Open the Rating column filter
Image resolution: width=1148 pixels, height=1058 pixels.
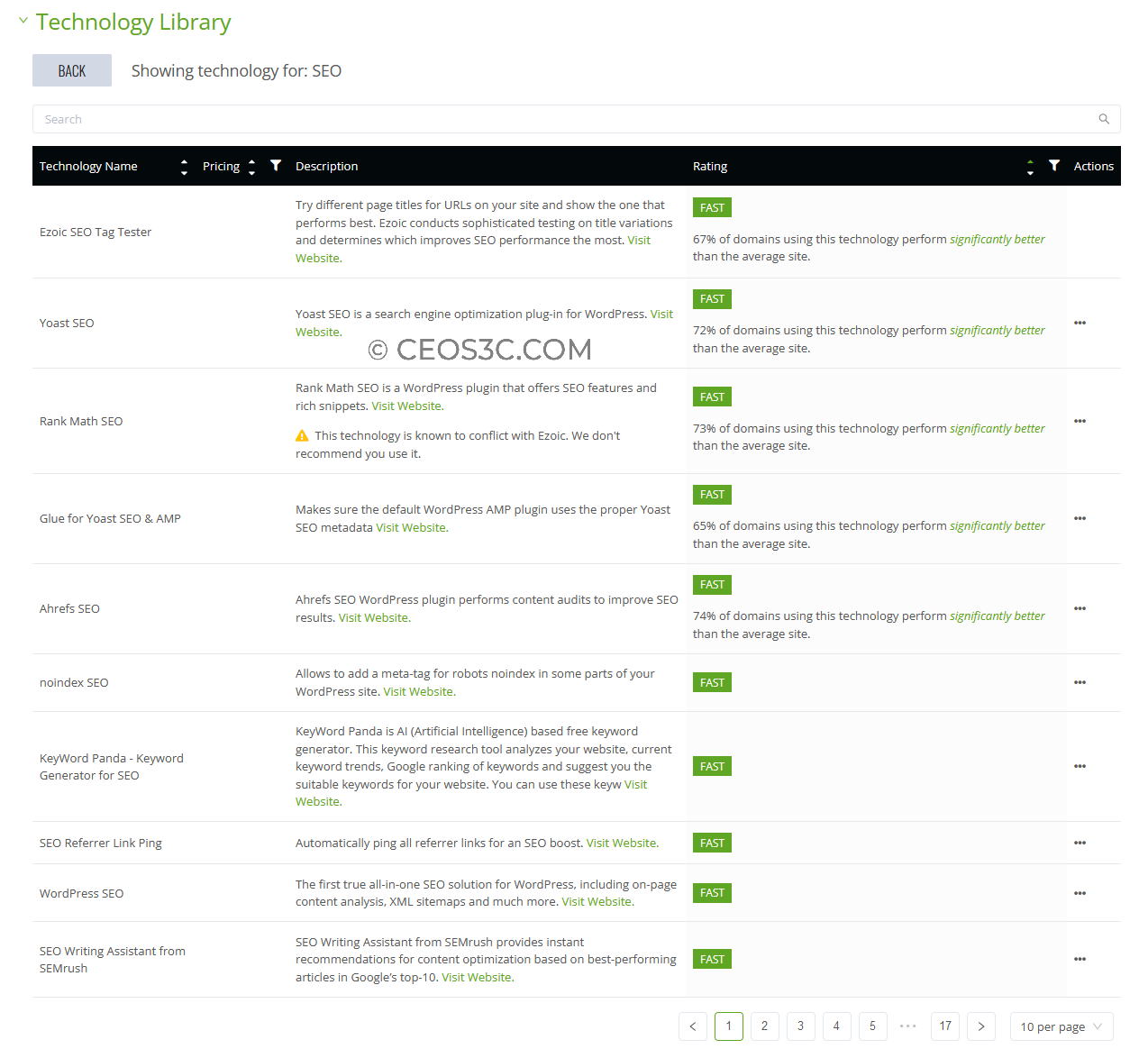tap(1054, 166)
